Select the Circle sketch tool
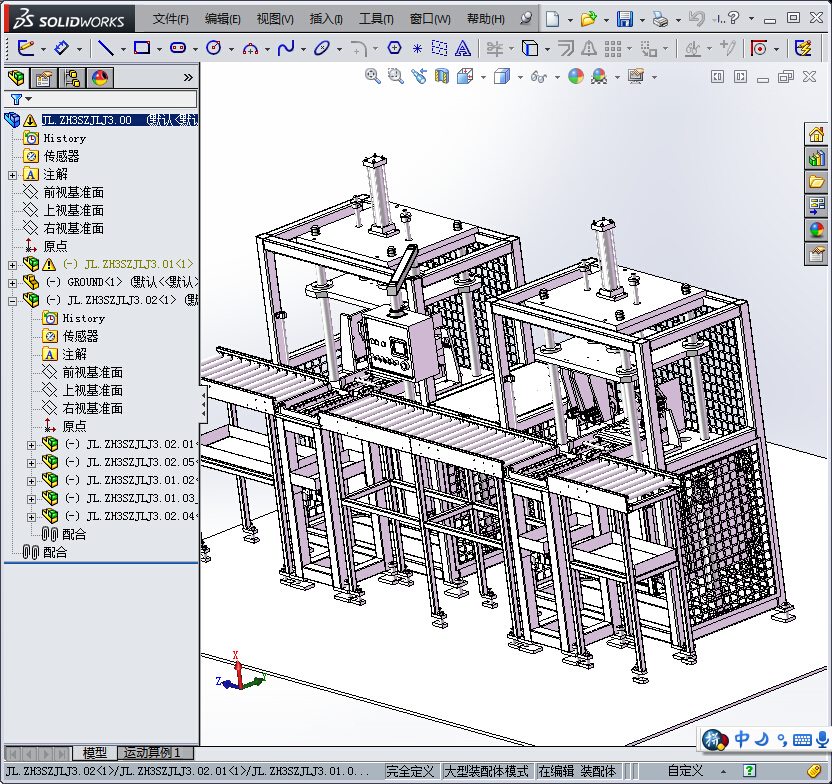 click(x=214, y=48)
